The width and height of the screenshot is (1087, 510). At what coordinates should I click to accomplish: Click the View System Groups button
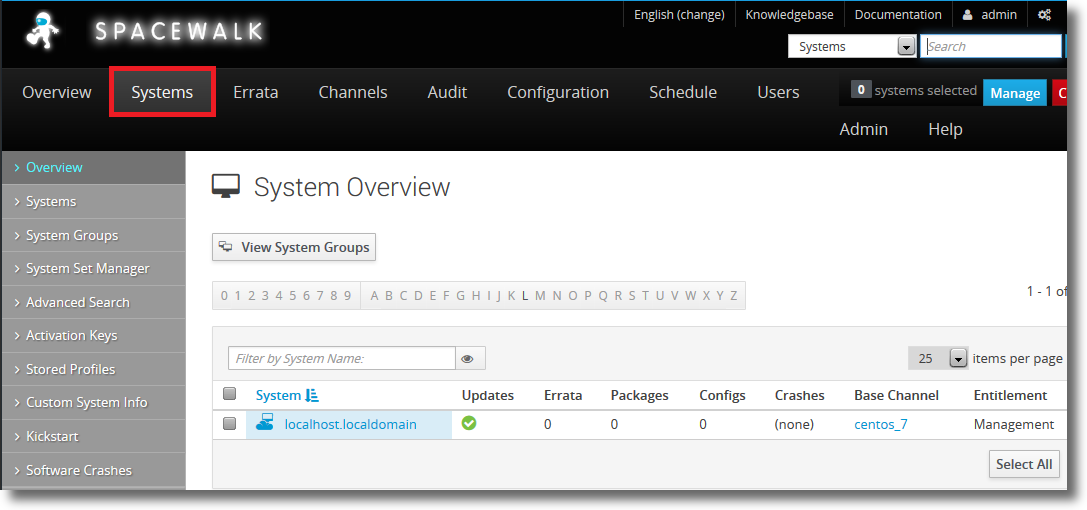coord(294,247)
